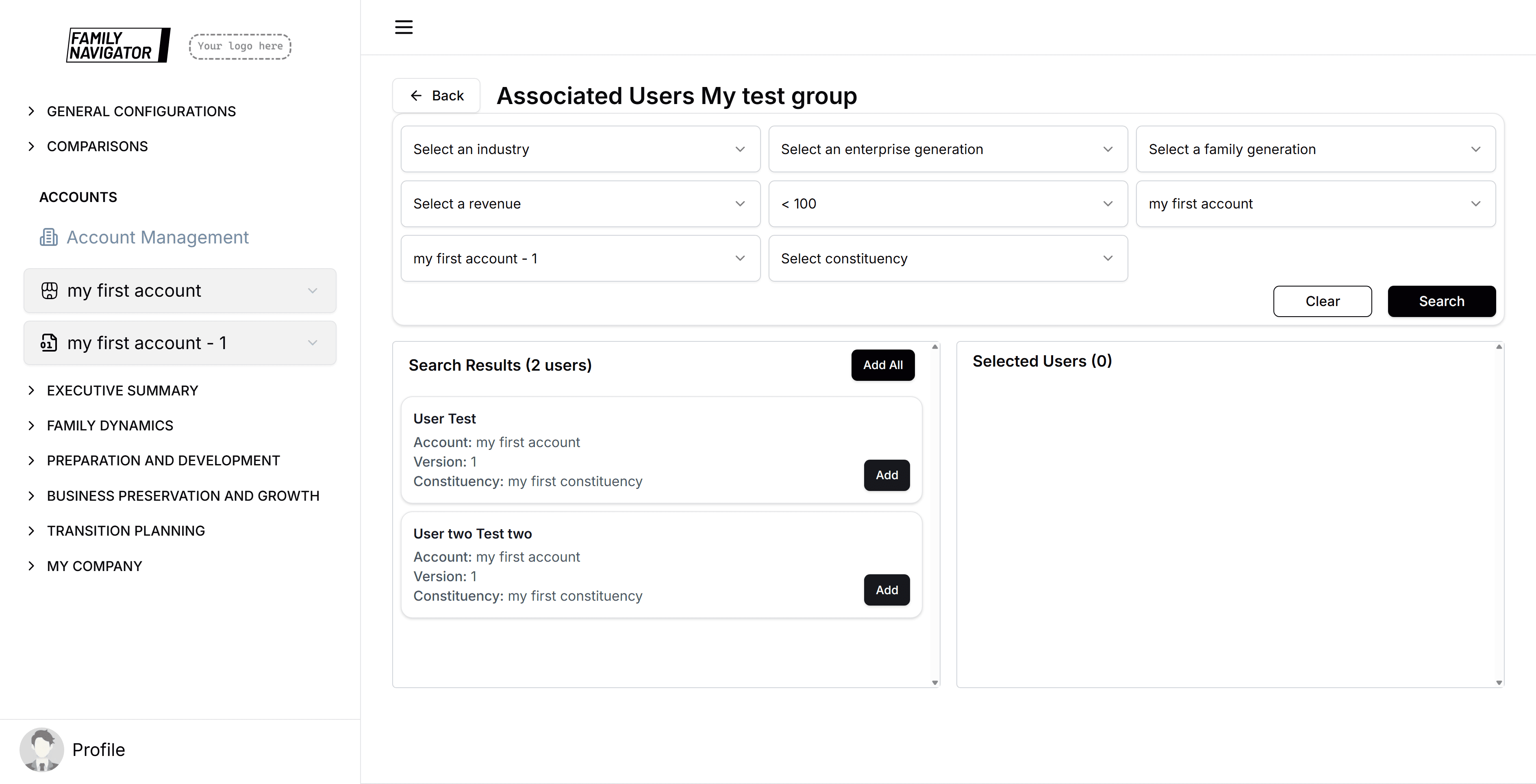1536x784 pixels.
Task: Add All users from search results
Action: (883, 365)
